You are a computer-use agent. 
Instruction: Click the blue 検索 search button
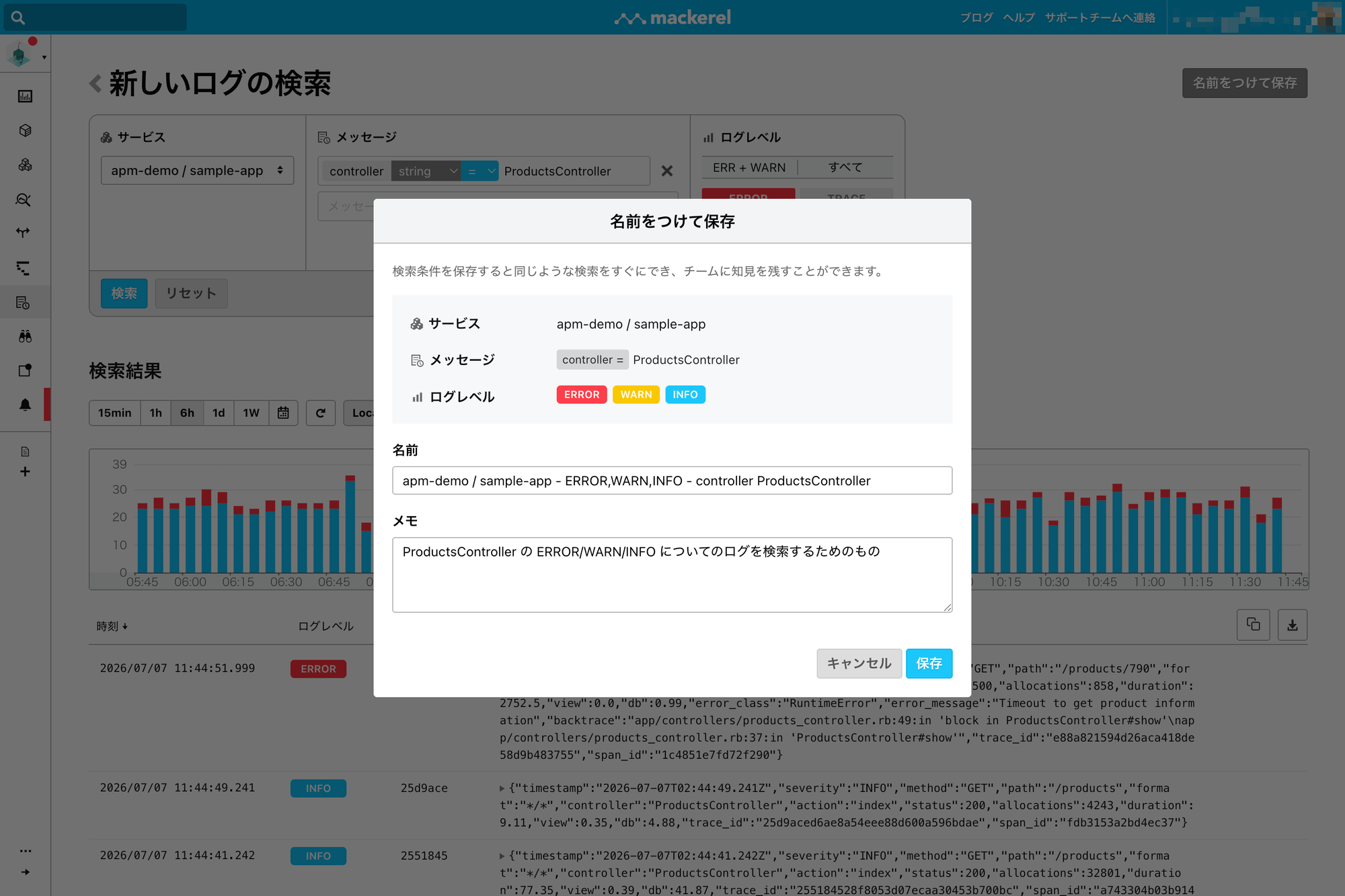124,294
